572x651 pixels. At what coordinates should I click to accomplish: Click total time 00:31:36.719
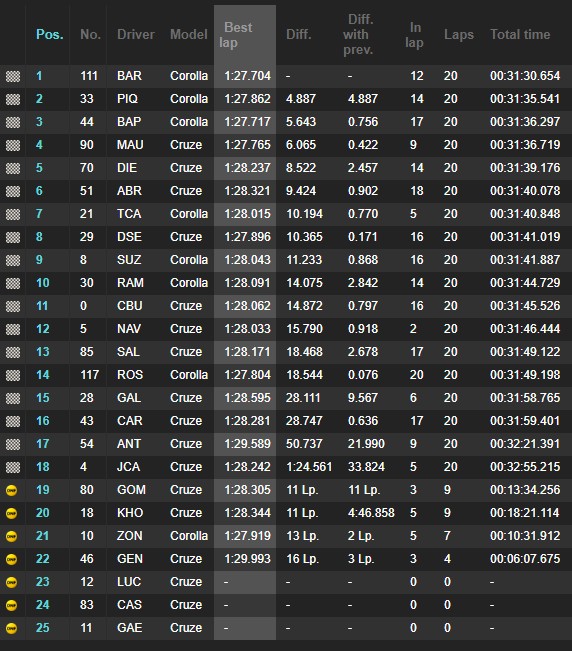click(525, 145)
